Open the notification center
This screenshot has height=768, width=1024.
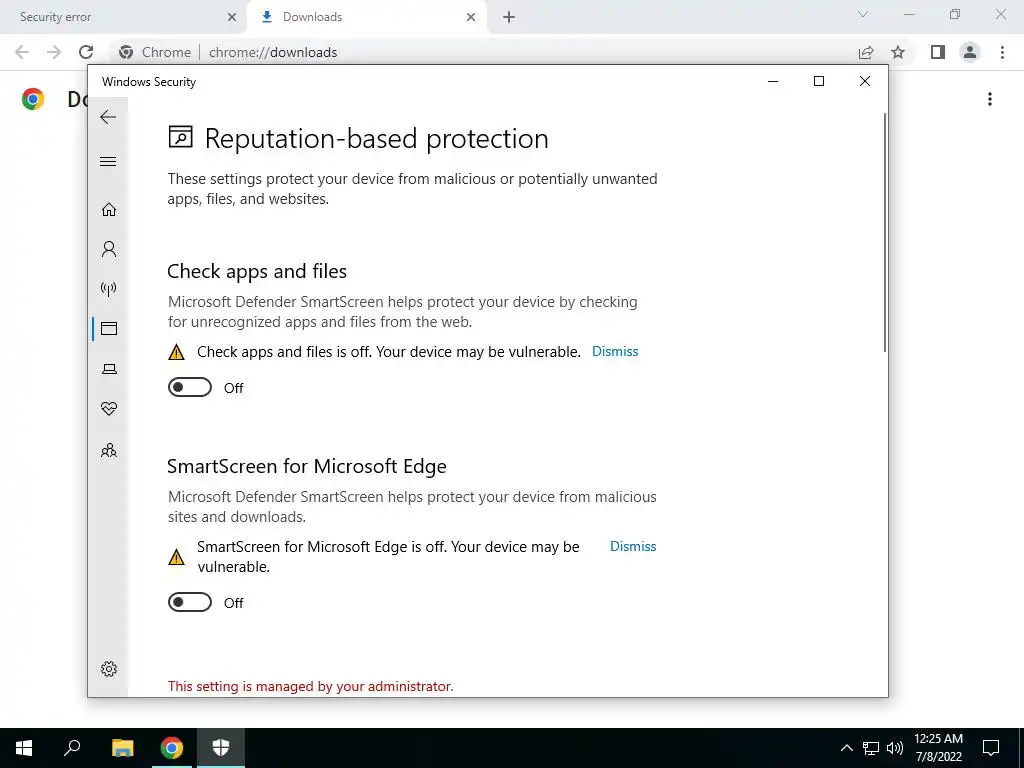coord(991,748)
